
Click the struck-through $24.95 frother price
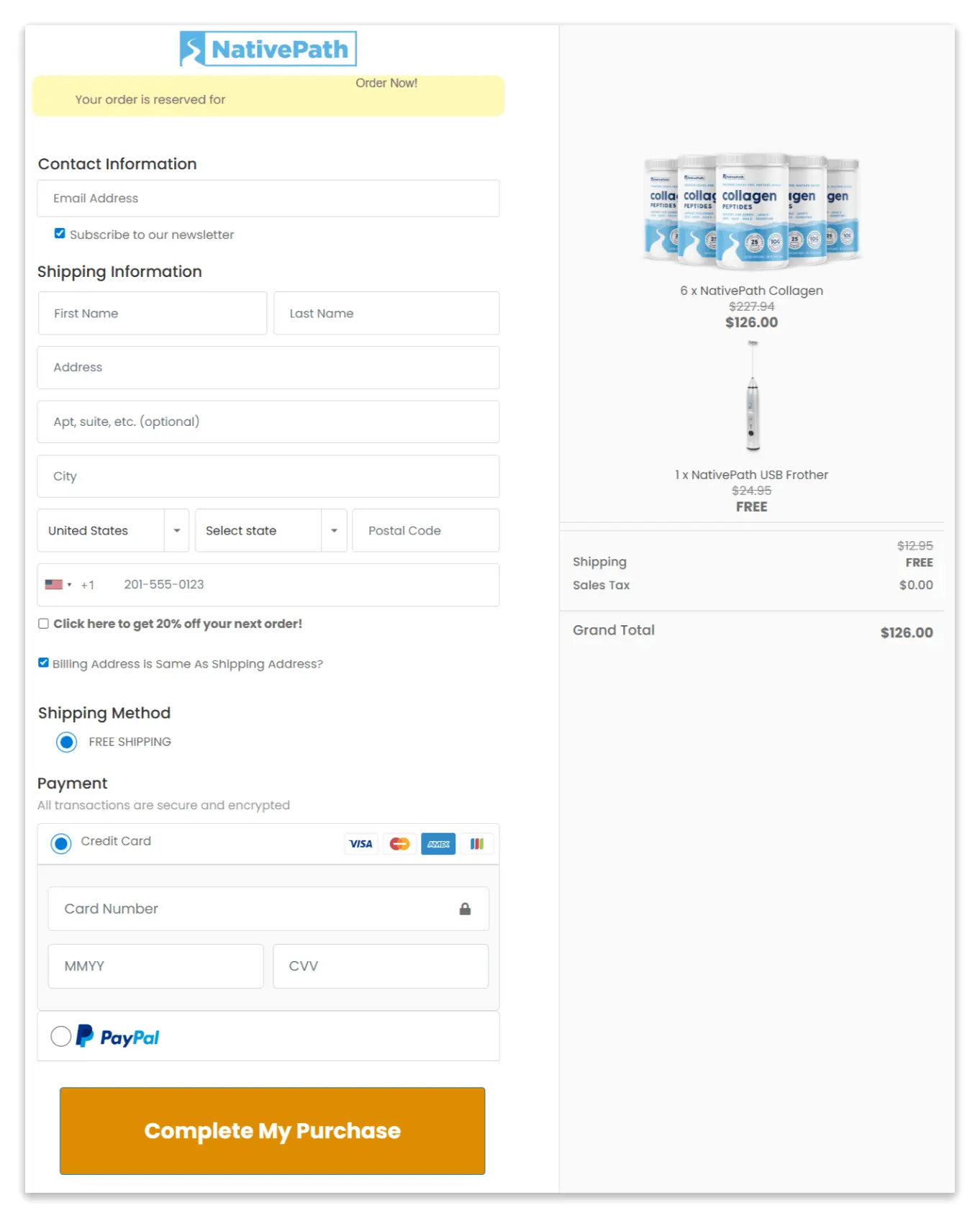point(752,491)
